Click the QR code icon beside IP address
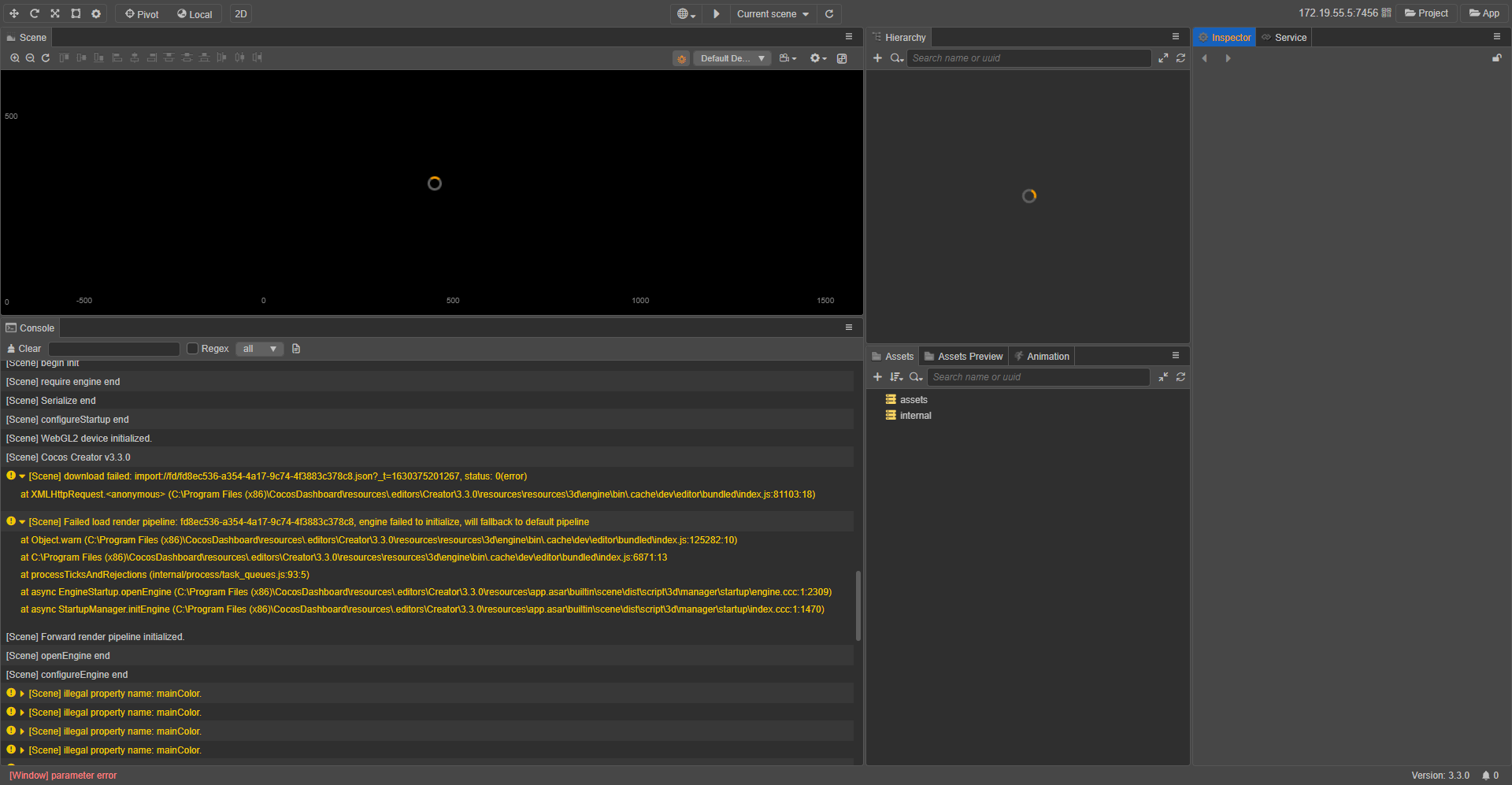The height and width of the screenshot is (785, 1512). pos(1387,13)
